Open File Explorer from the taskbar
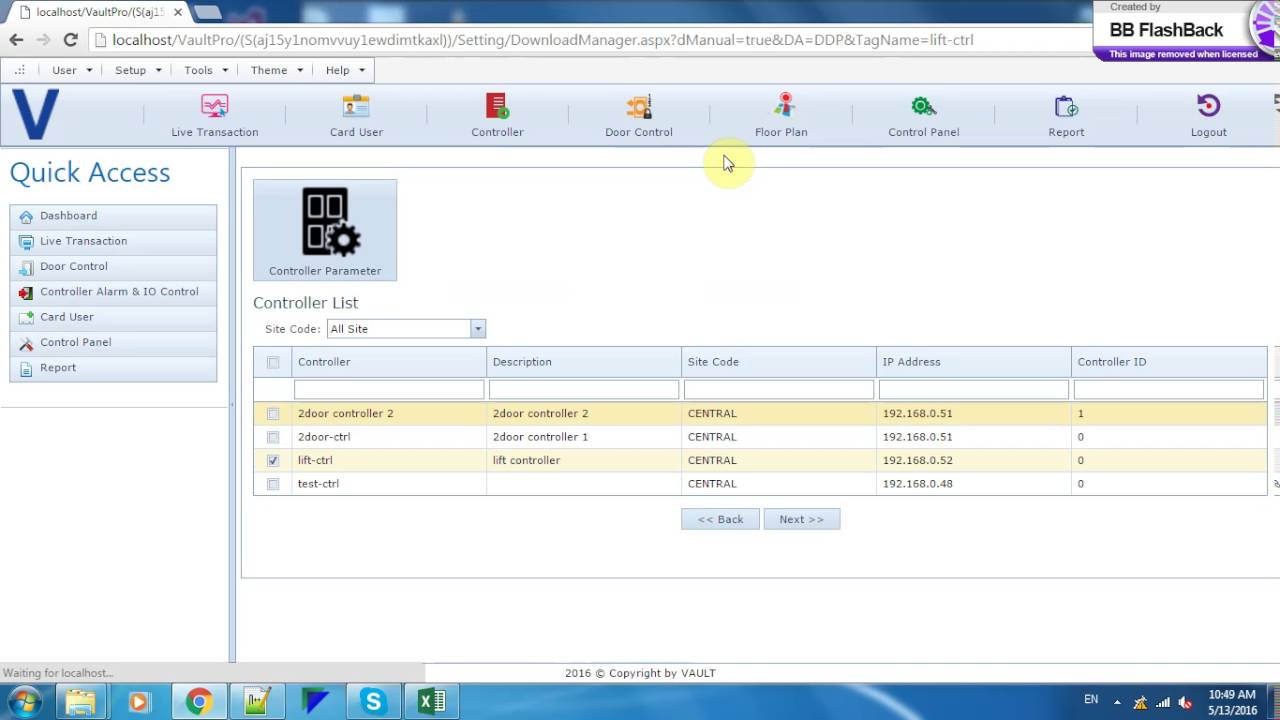 (81, 702)
